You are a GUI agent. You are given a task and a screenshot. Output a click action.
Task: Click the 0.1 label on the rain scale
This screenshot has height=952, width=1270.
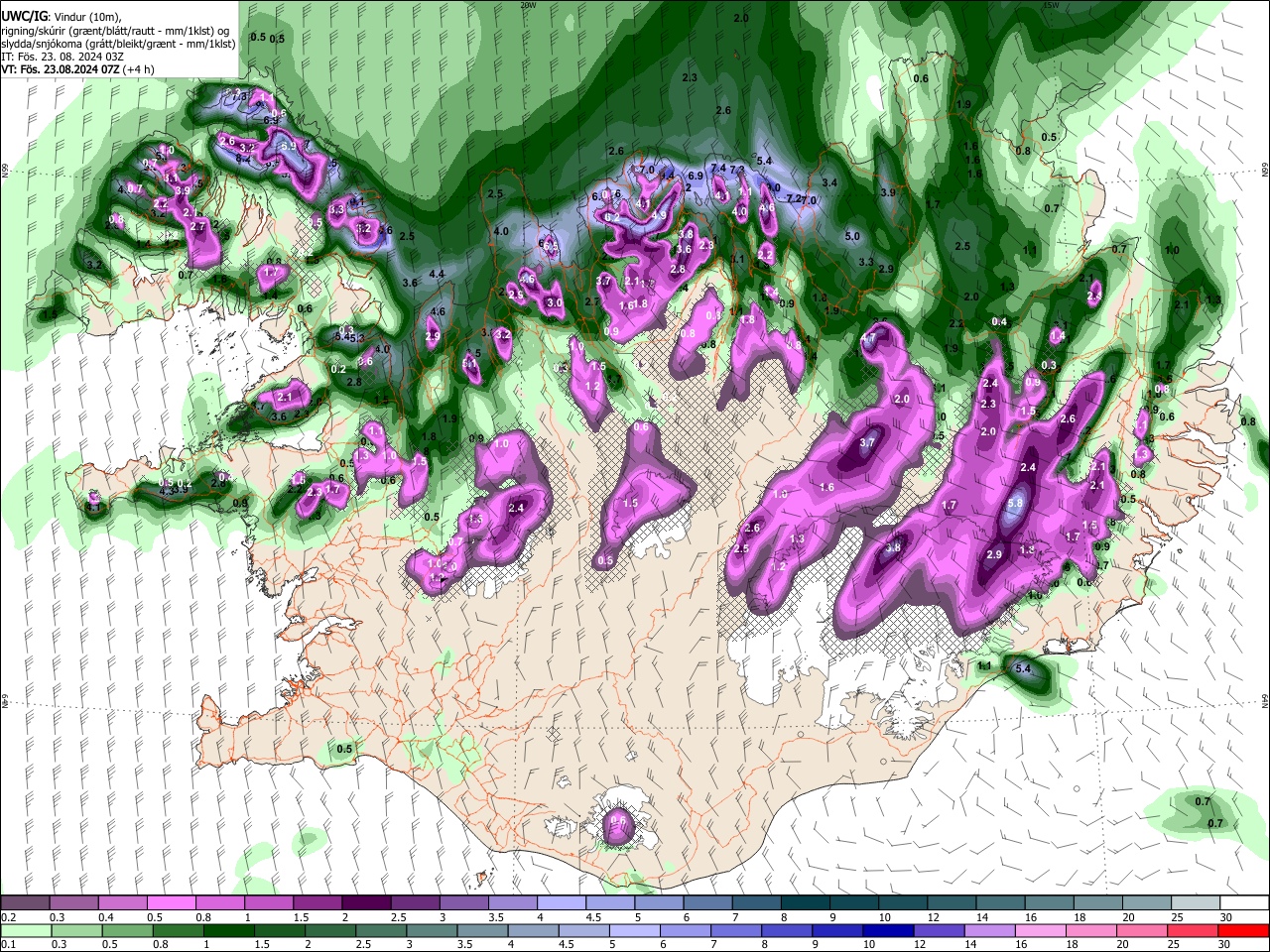(x=8, y=944)
